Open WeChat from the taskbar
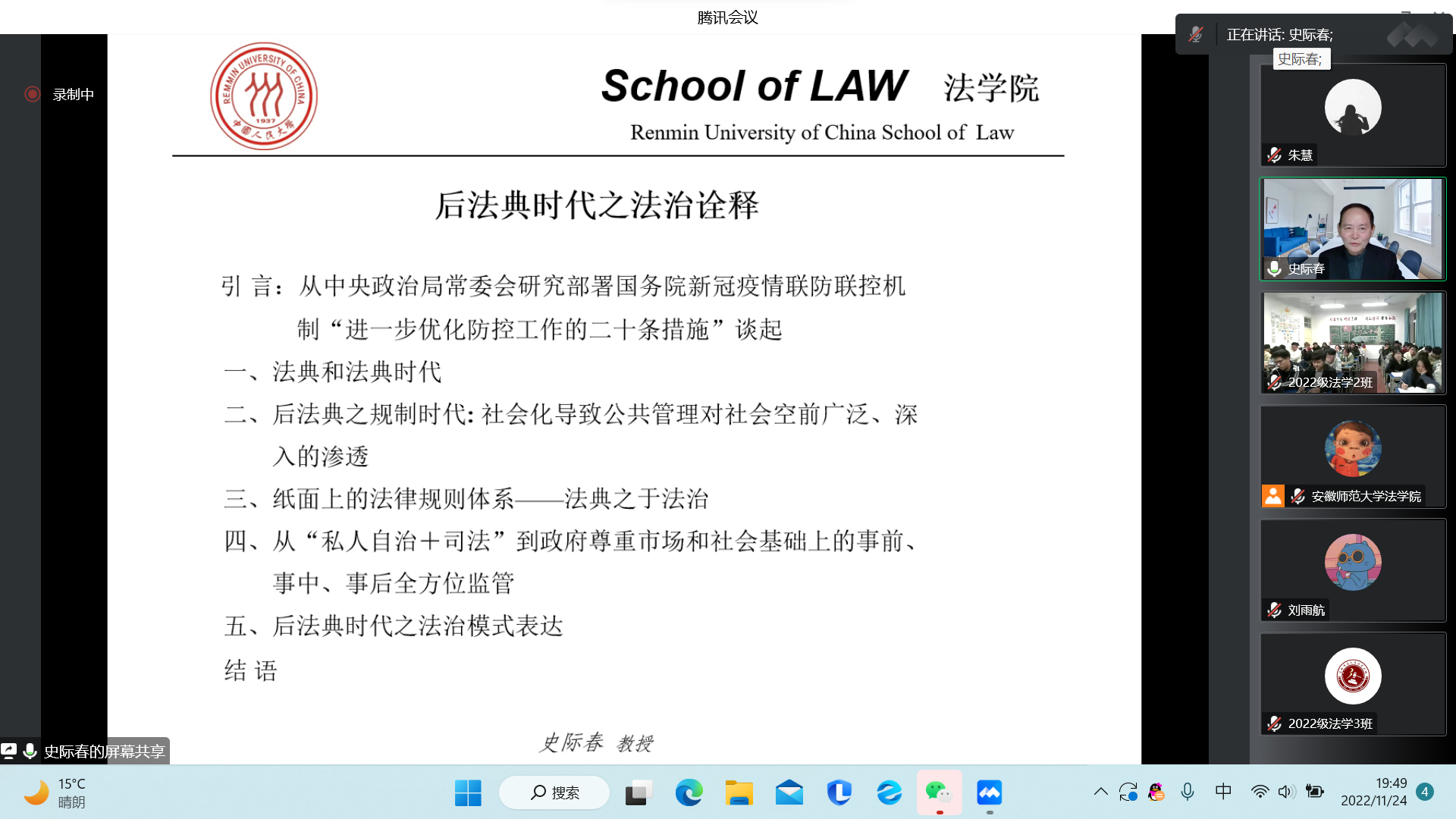Image resolution: width=1456 pixels, height=819 pixels. point(939,793)
